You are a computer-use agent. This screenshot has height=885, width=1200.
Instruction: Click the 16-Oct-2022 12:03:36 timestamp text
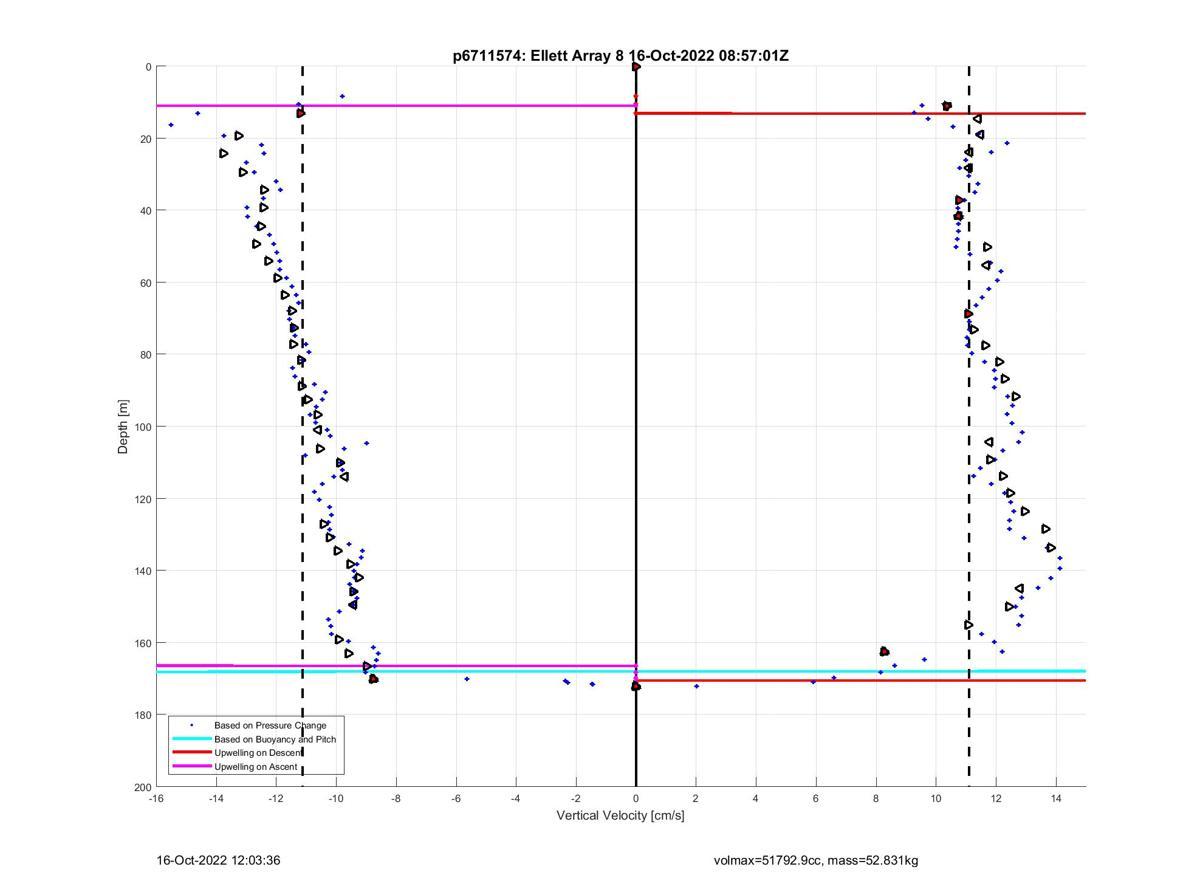pyautogui.click(x=218, y=860)
